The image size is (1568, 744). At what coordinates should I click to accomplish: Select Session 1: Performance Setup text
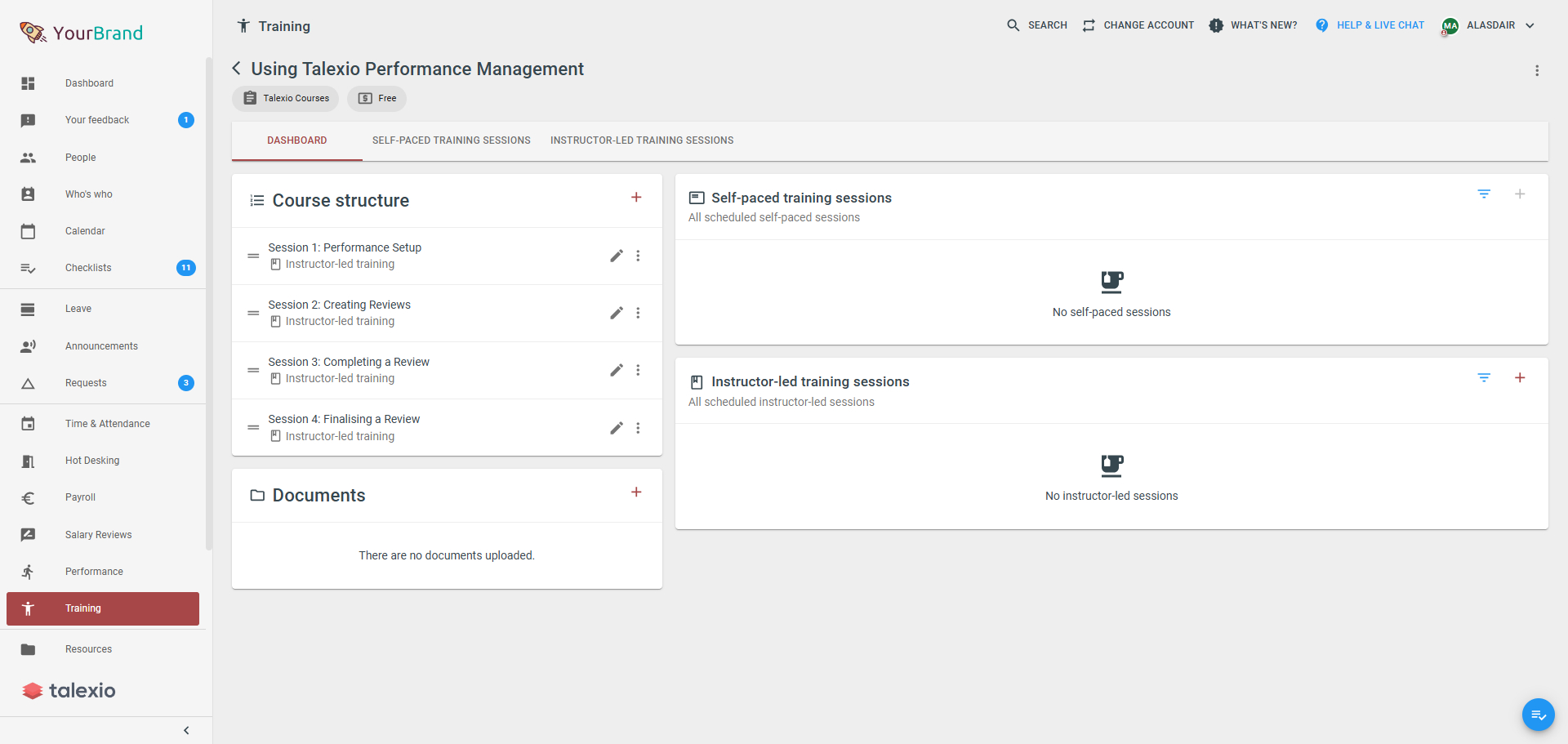(345, 247)
